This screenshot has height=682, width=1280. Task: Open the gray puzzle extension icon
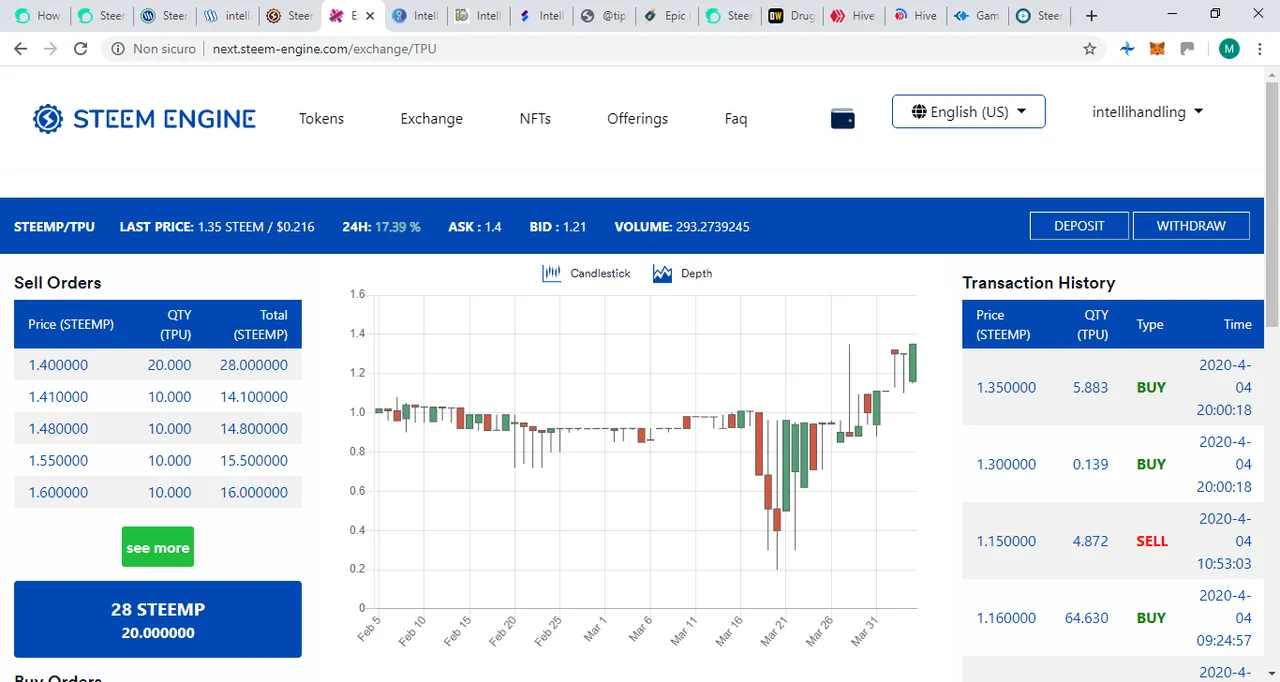point(1187,48)
